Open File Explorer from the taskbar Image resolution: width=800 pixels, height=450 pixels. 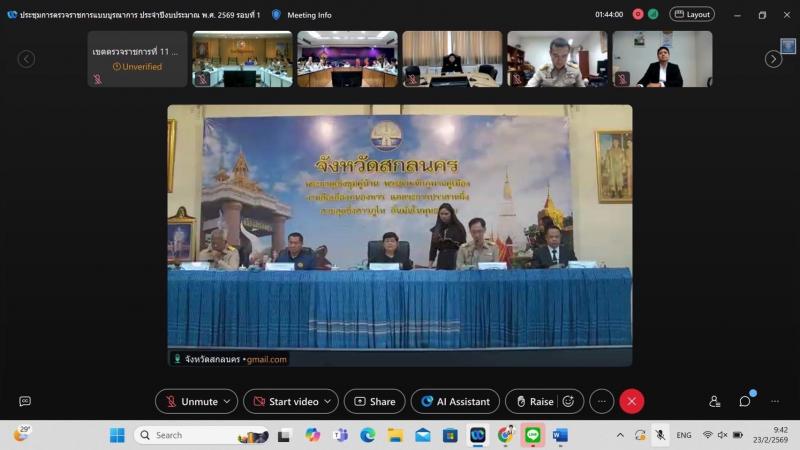(x=395, y=435)
